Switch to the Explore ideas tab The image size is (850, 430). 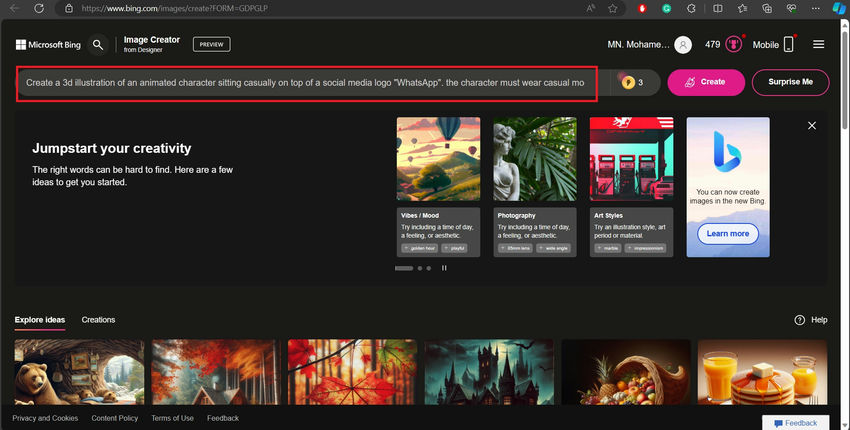click(x=40, y=320)
